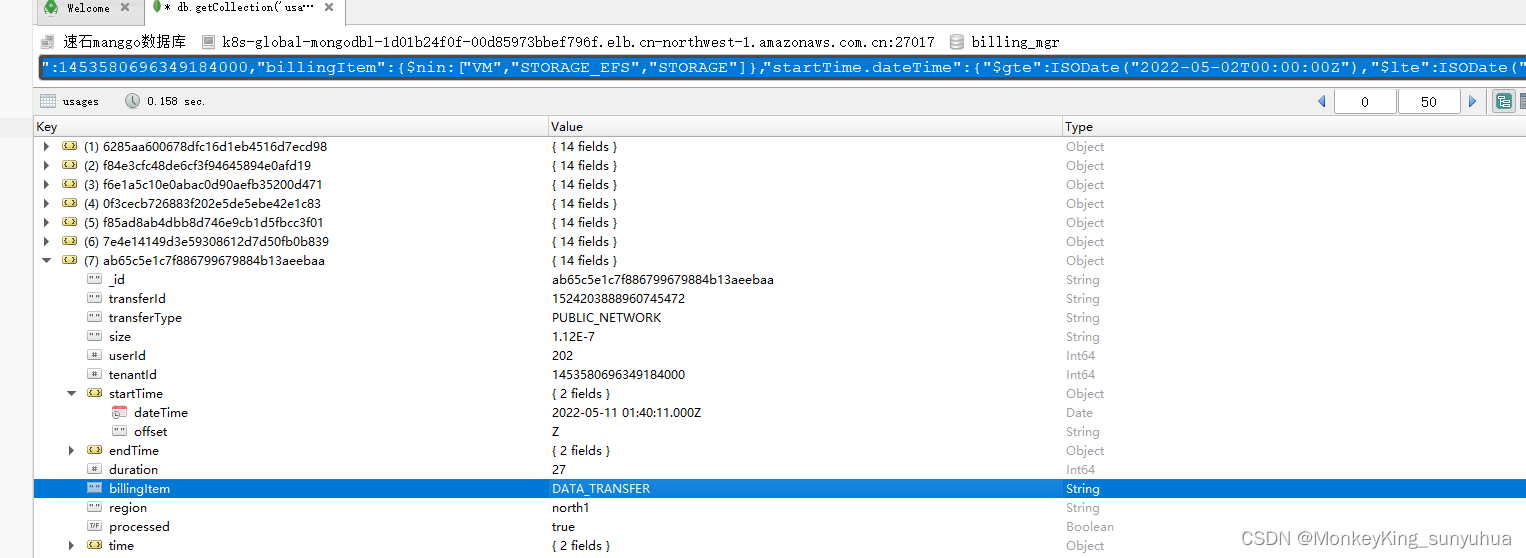
Task: Click the 速石manggo数据库 server connection icon
Action: (47, 42)
